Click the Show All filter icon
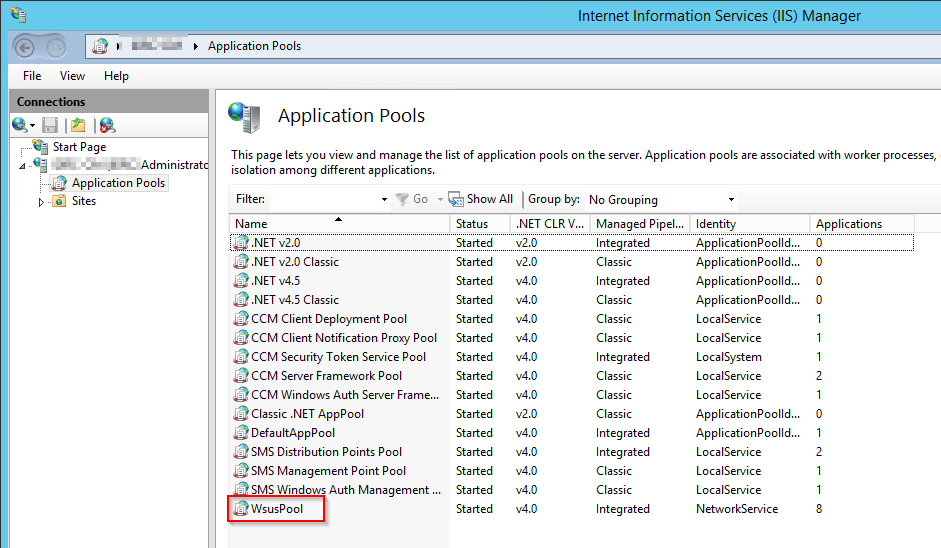 [456, 199]
